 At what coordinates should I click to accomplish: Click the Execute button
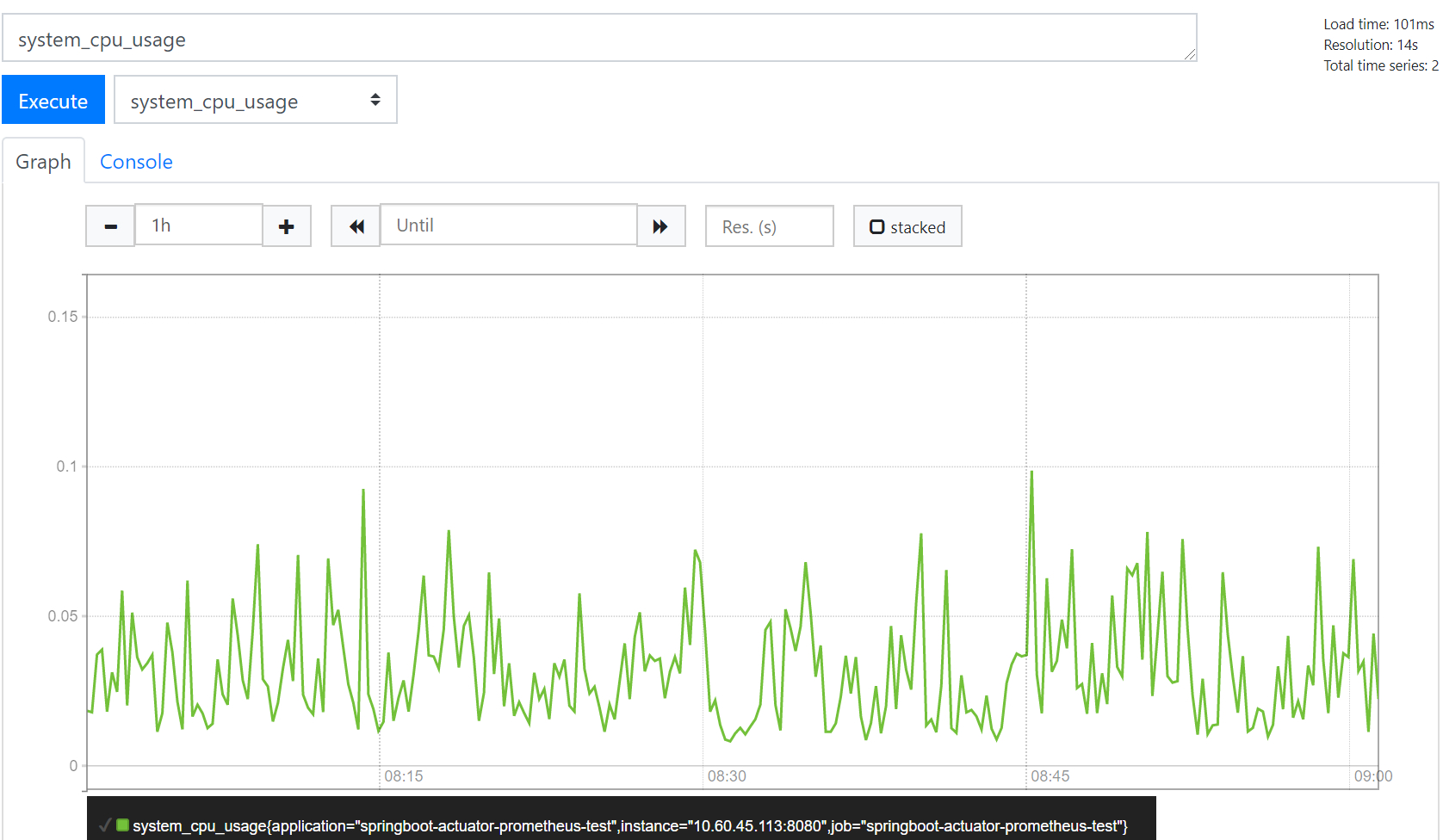(x=53, y=100)
